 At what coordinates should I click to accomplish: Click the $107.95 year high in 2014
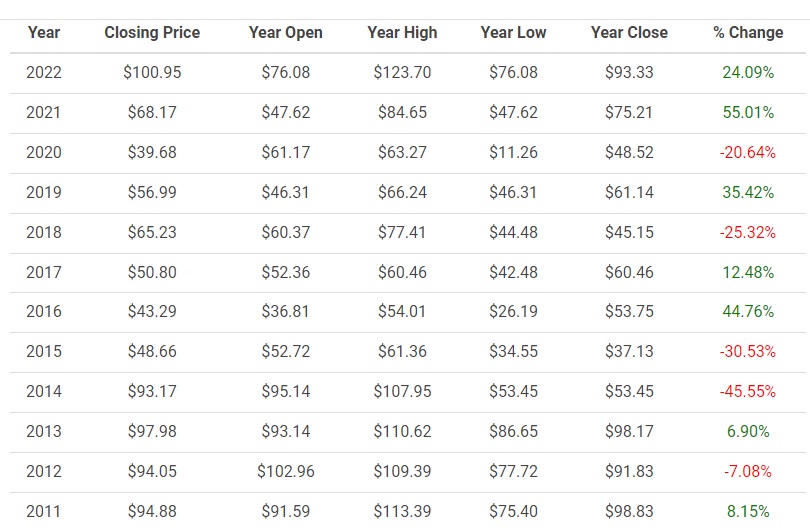402,392
